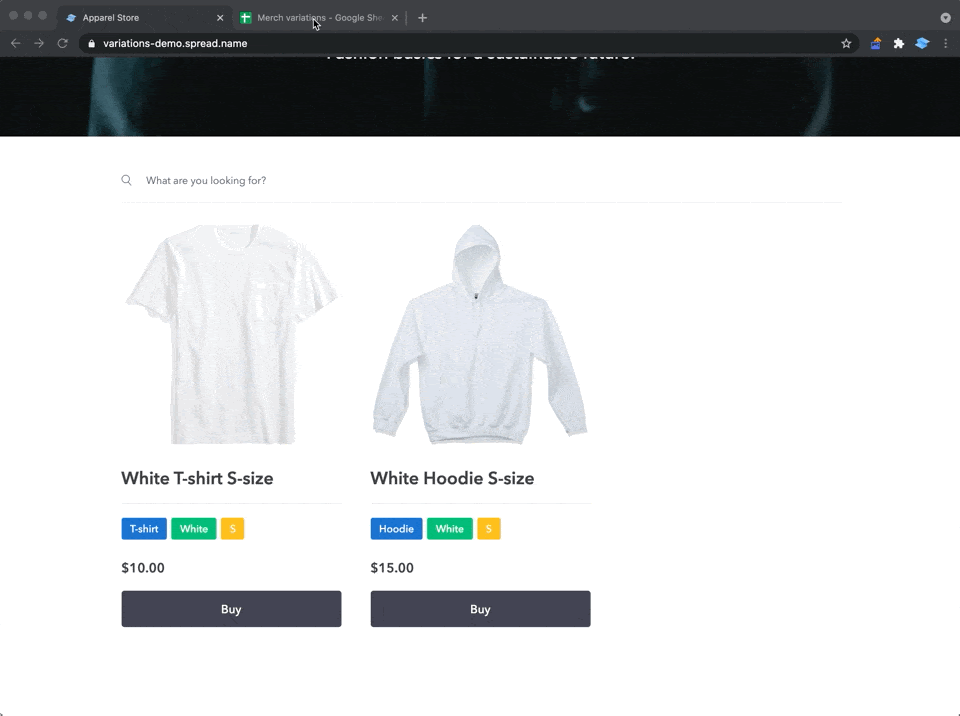Click the White Hoodie product image
960x716 pixels.
tap(480, 333)
